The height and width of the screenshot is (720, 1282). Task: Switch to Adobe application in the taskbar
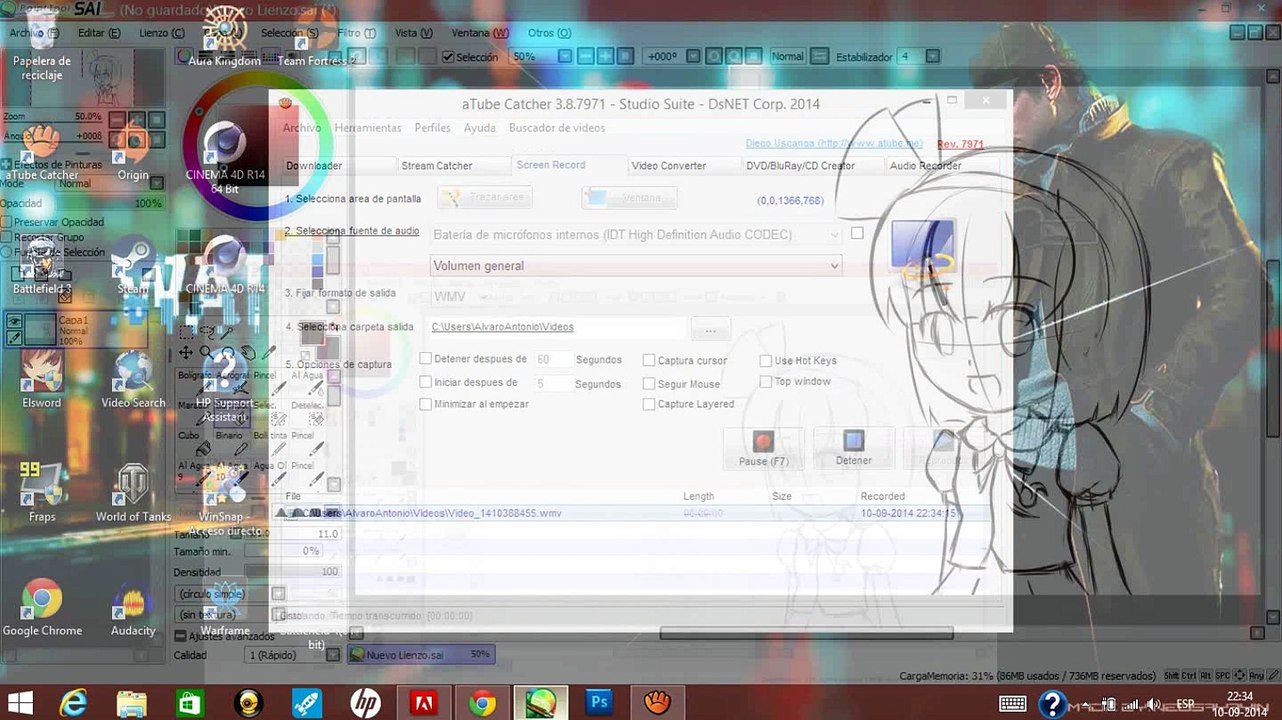[423, 703]
